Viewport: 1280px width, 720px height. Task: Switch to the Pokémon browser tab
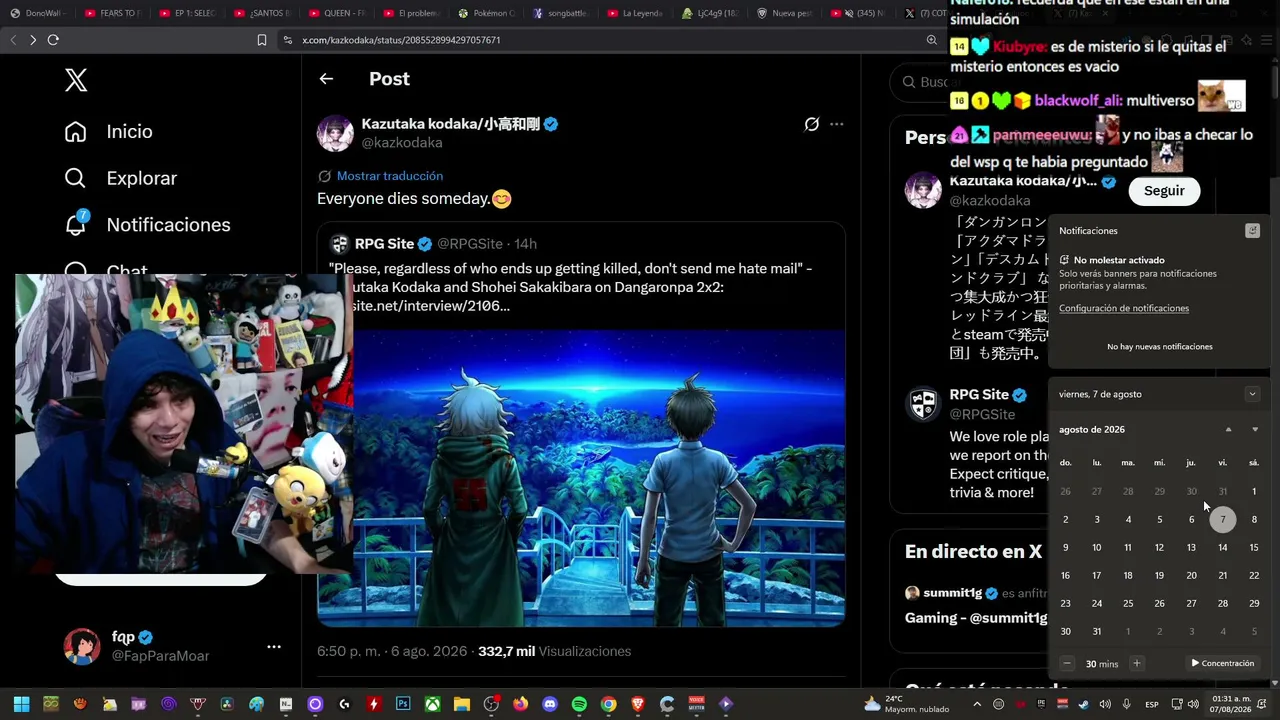[487, 14]
